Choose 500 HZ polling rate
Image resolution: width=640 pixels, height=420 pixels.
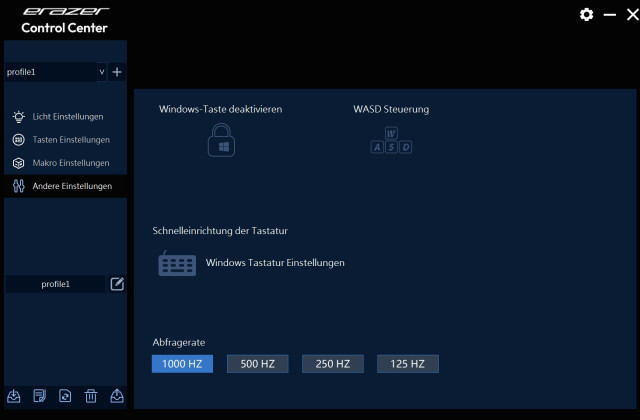[257, 364]
